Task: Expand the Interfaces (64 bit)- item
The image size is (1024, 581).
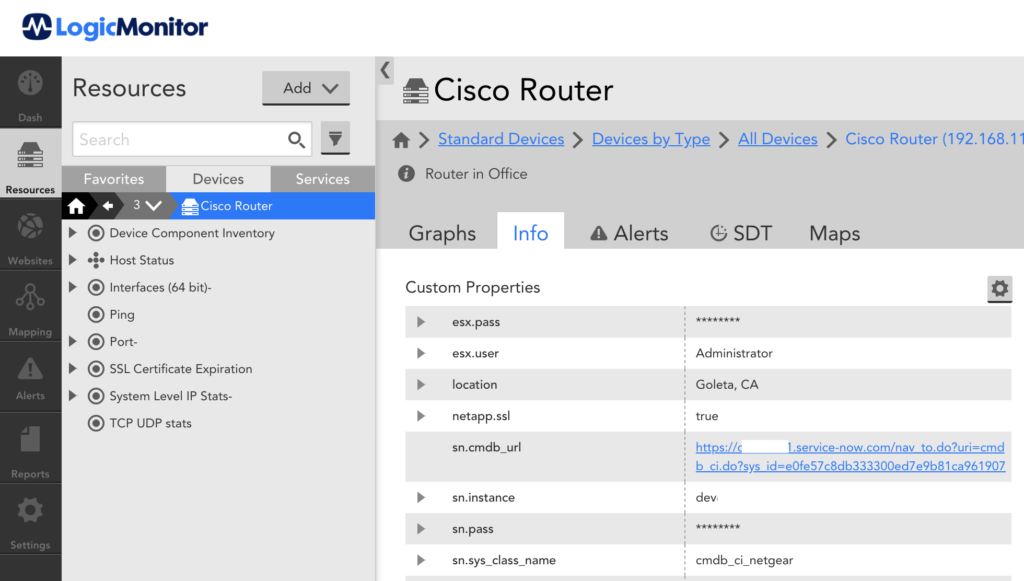Action: coord(72,287)
